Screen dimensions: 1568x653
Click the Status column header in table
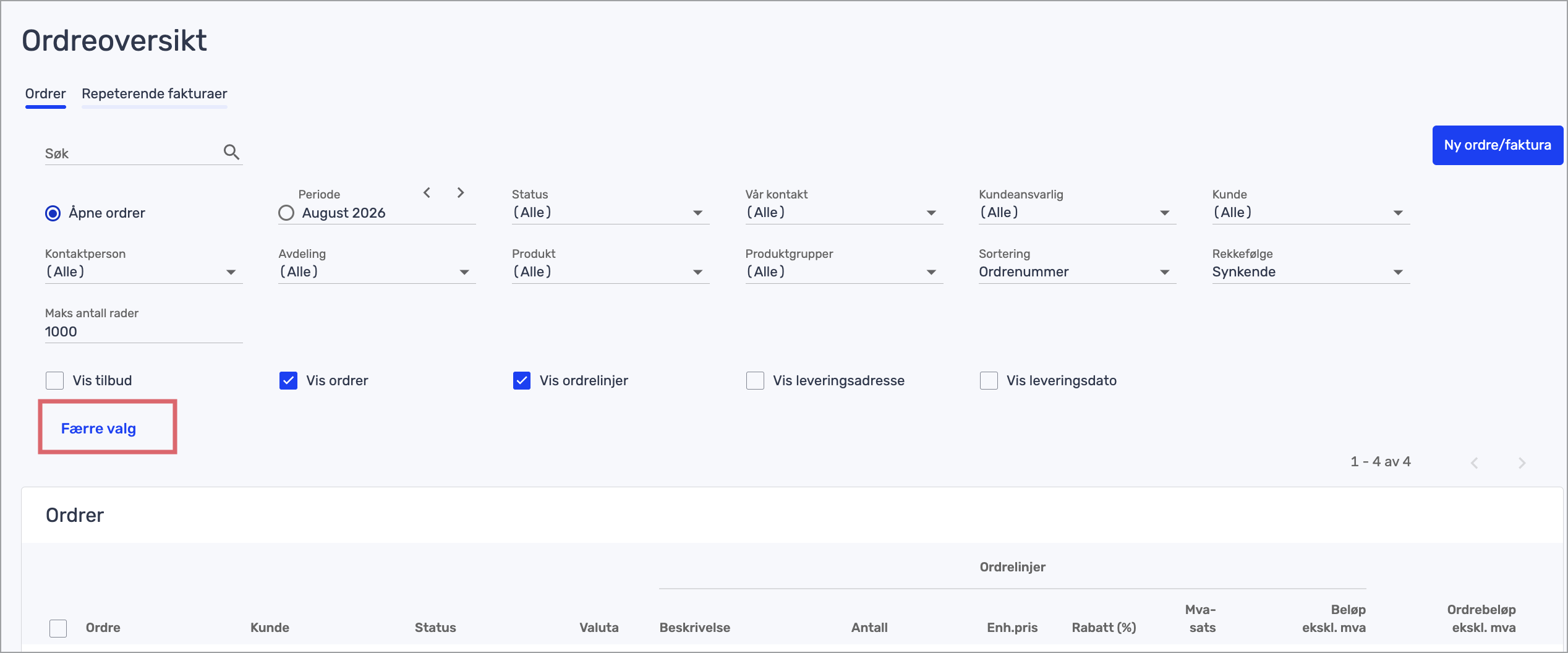pos(435,628)
